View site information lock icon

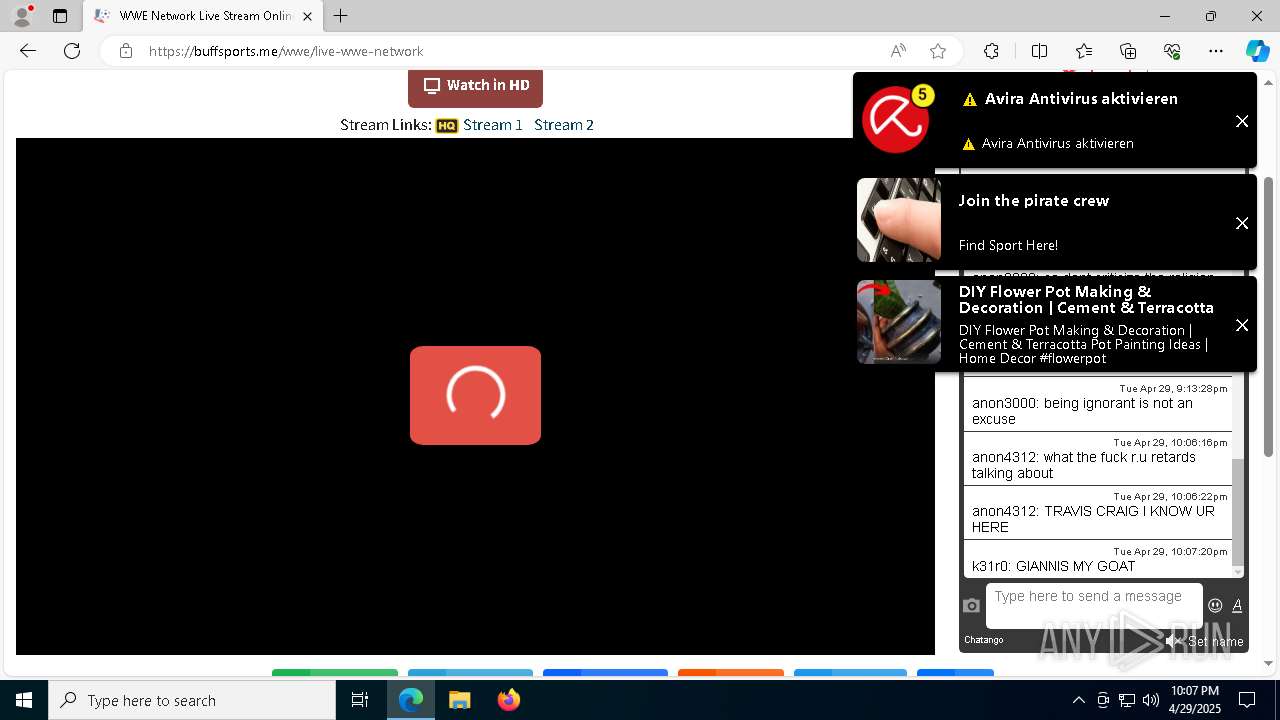(126, 51)
